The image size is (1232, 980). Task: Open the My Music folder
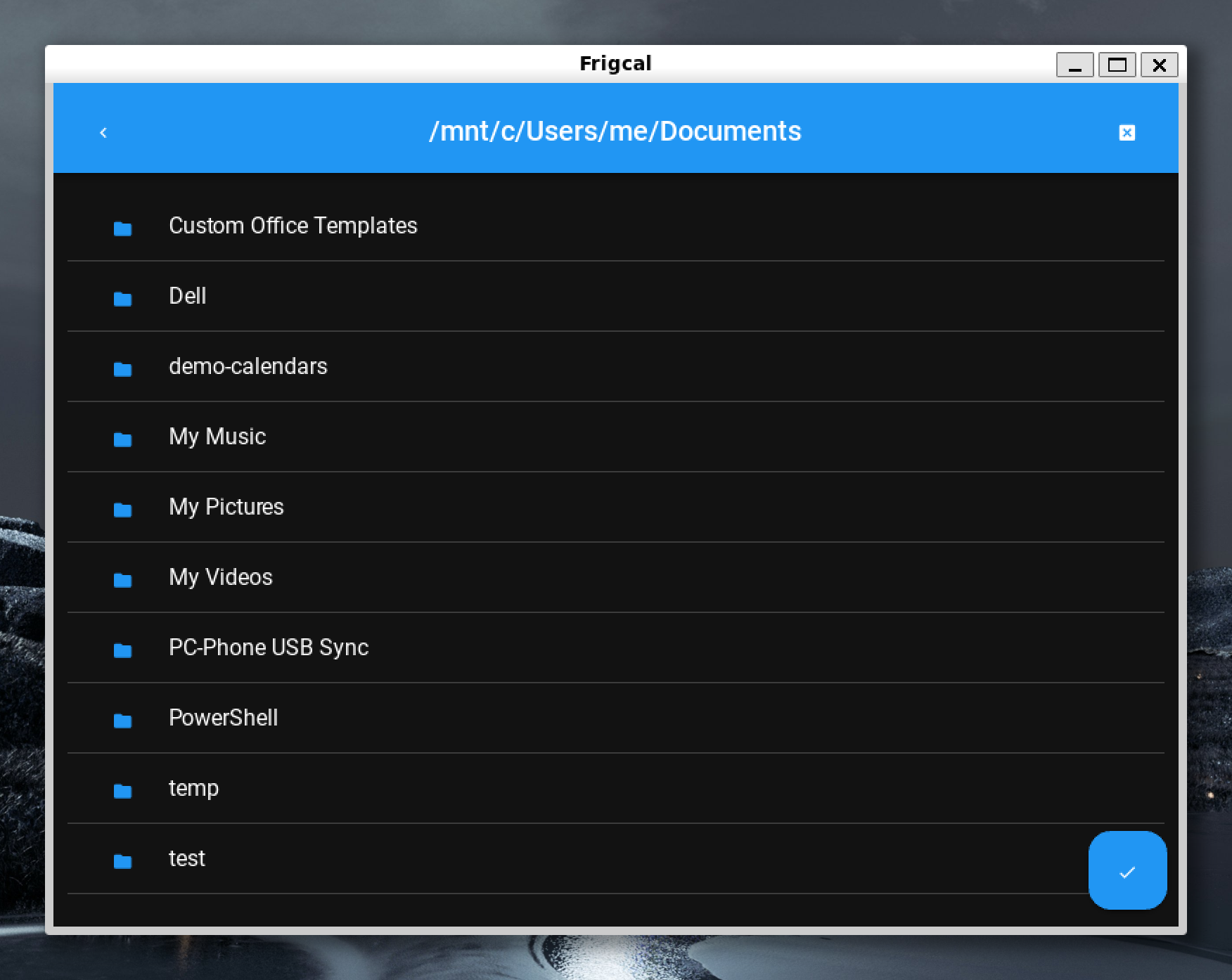click(615, 437)
